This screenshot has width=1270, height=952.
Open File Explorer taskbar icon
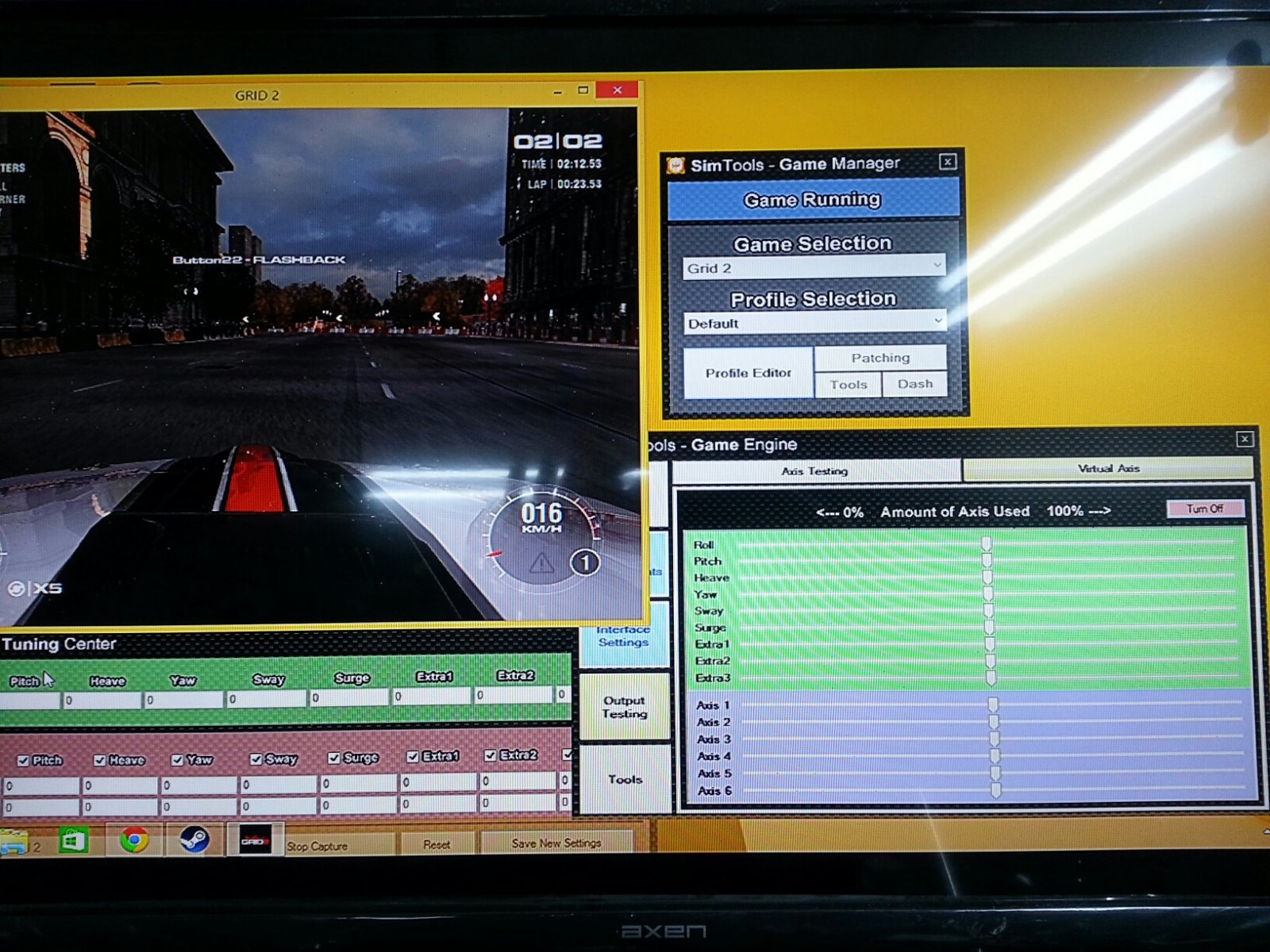tap(13, 843)
